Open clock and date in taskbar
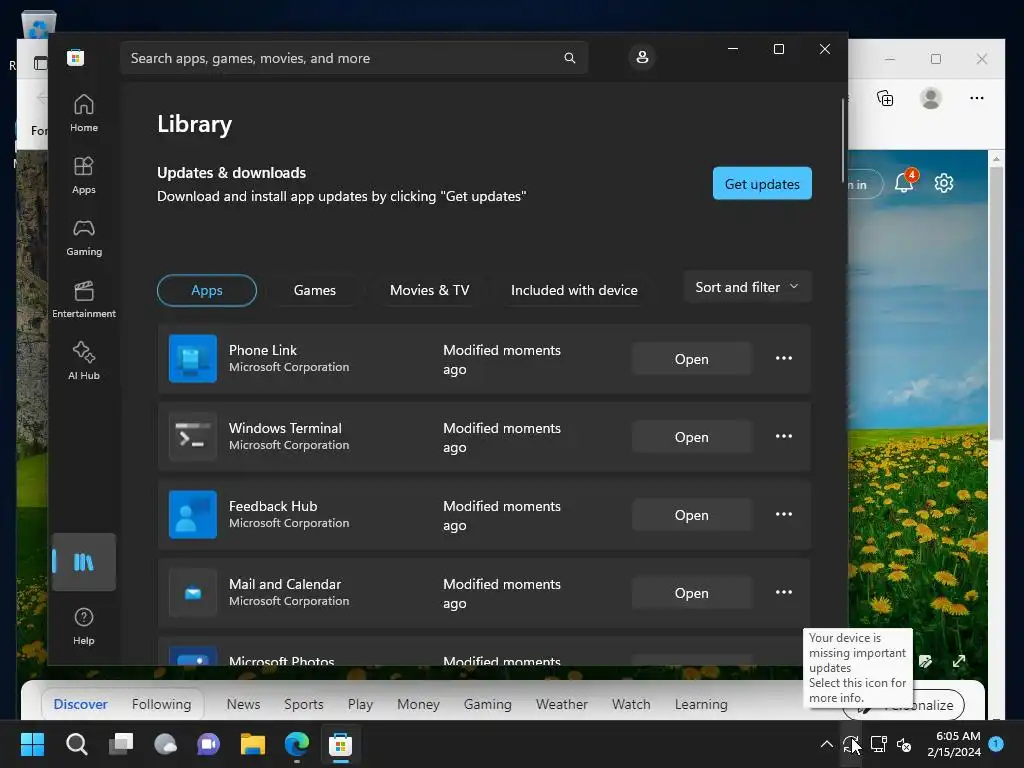 click(954, 744)
